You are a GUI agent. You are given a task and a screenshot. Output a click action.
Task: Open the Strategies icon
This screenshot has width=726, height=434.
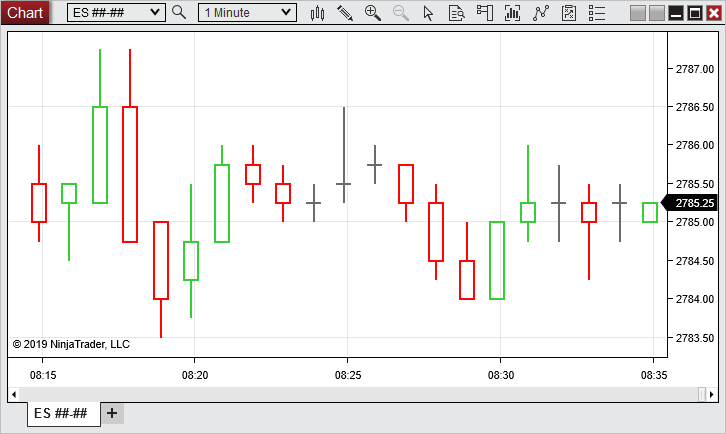pyautogui.click(x=541, y=13)
